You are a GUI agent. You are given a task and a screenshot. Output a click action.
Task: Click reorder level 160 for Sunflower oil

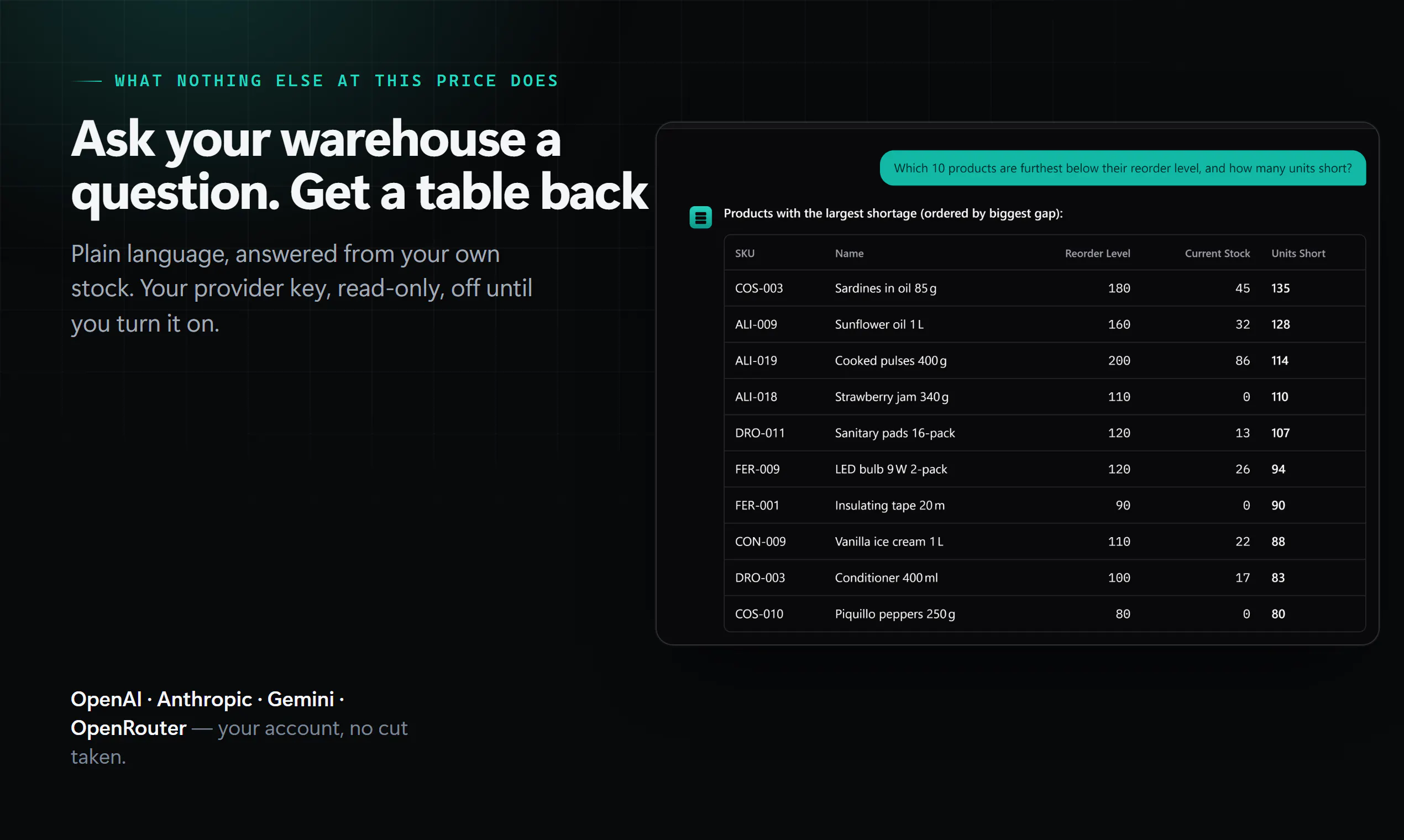1119,324
